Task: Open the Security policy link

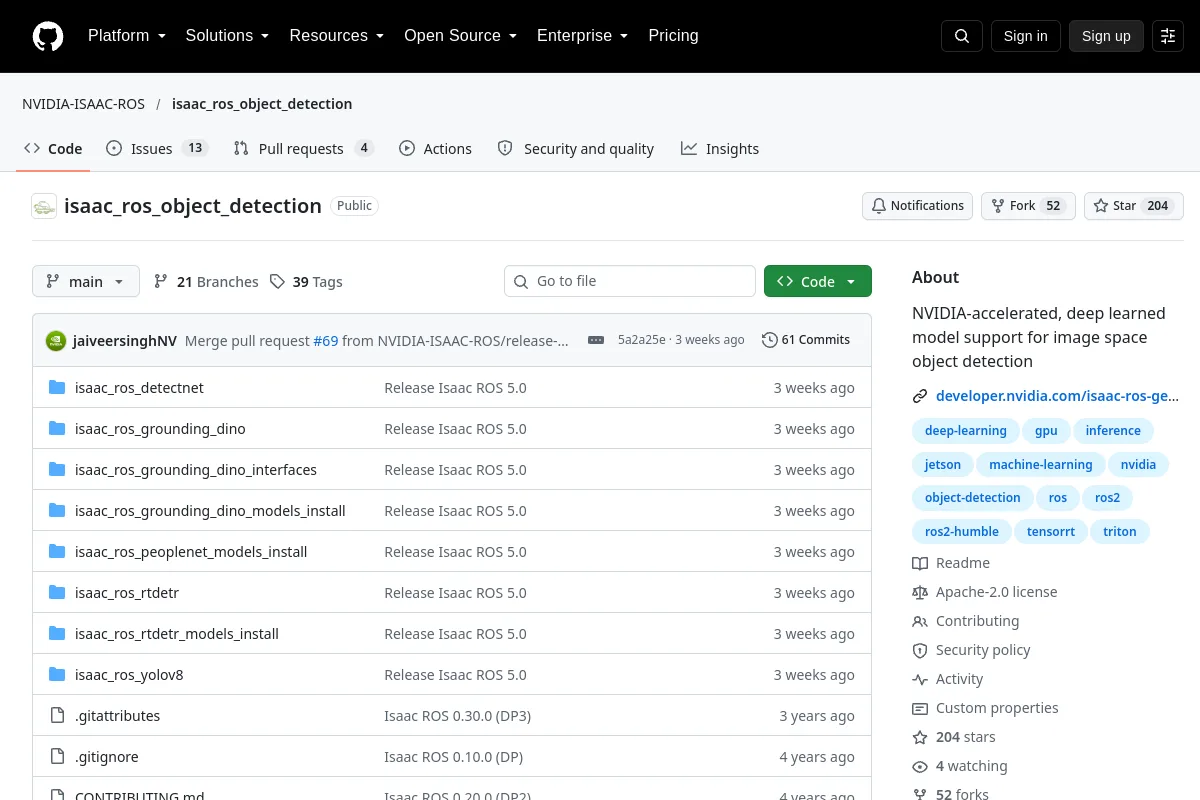Action: click(x=971, y=650)
